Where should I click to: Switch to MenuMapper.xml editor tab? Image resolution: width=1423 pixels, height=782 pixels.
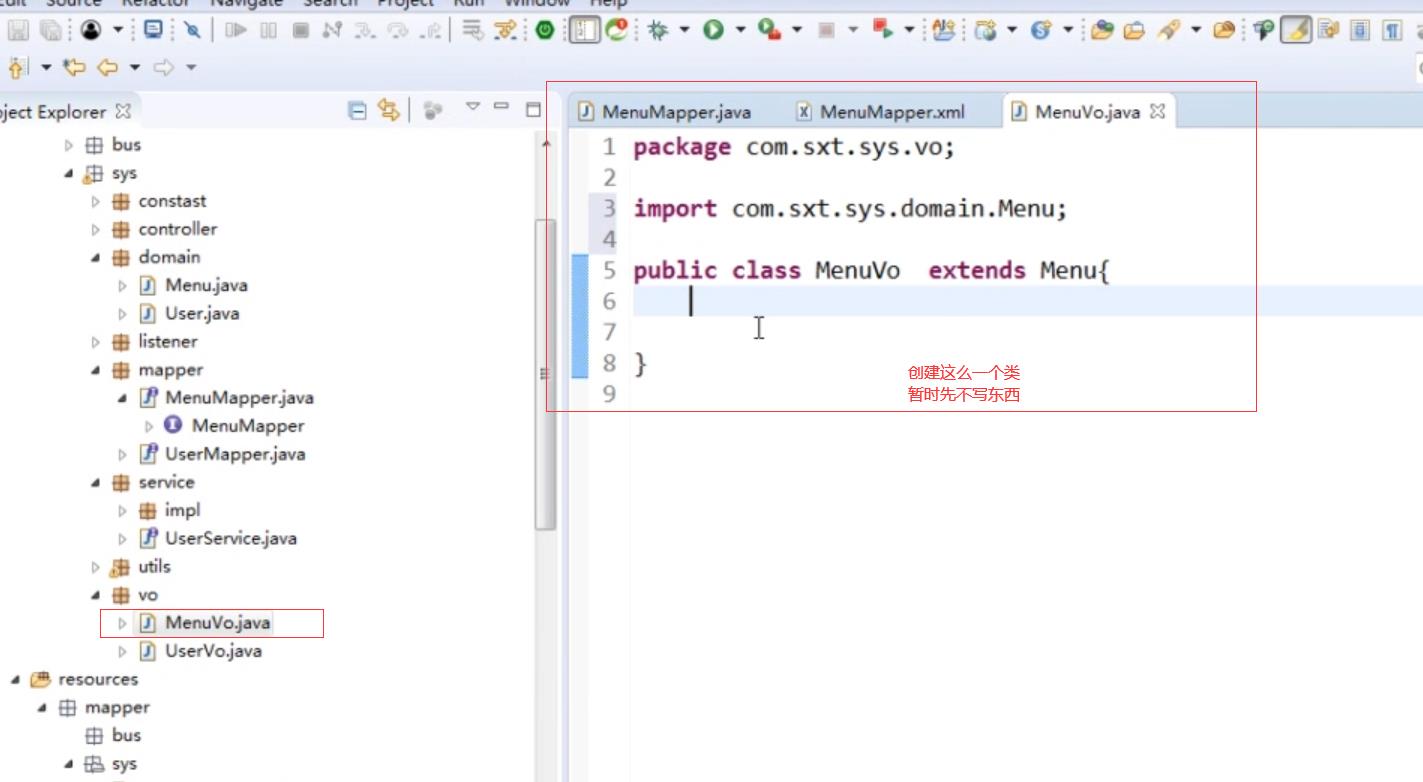click(880, 112)
